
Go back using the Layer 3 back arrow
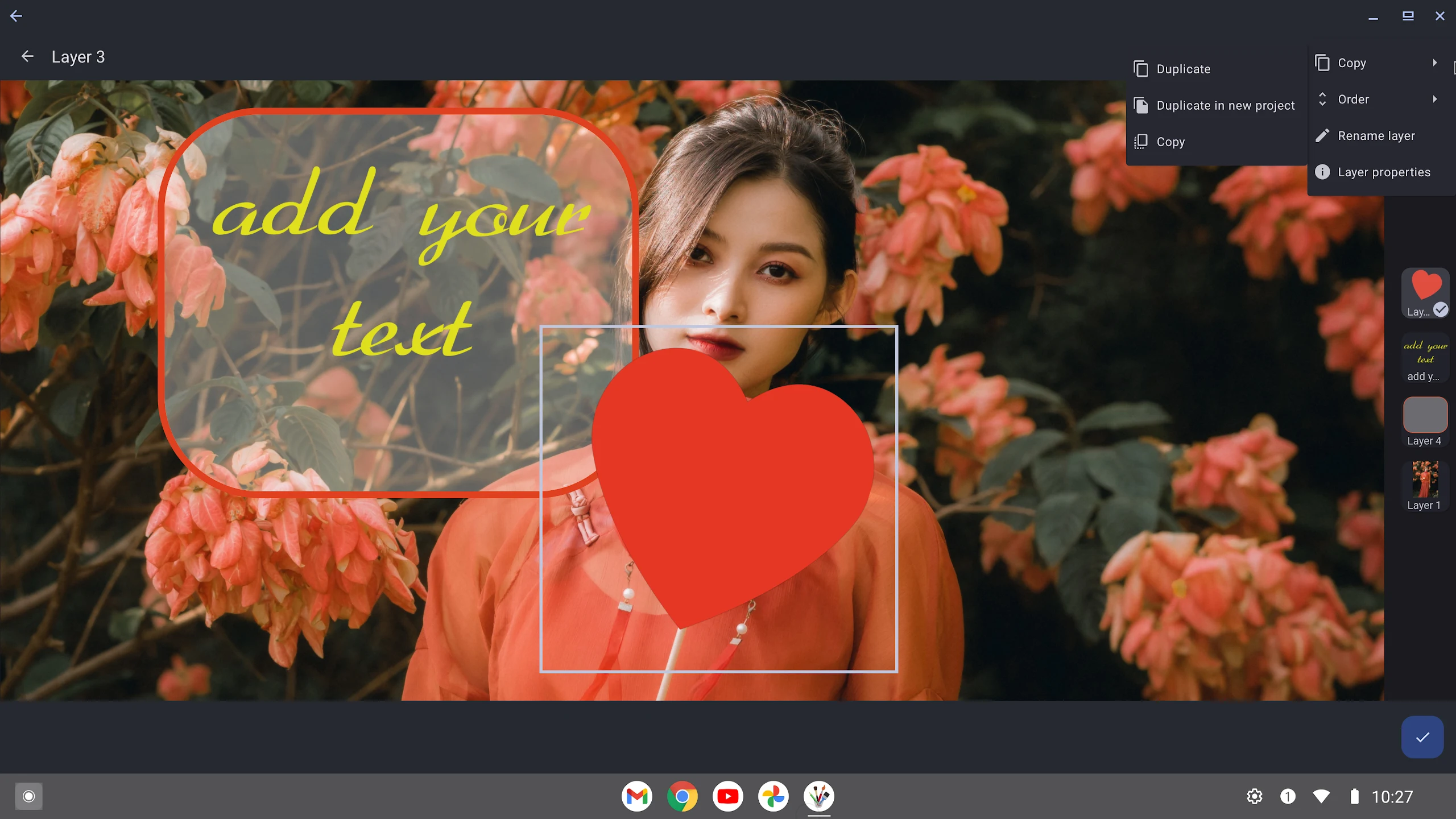pos(27,56)
